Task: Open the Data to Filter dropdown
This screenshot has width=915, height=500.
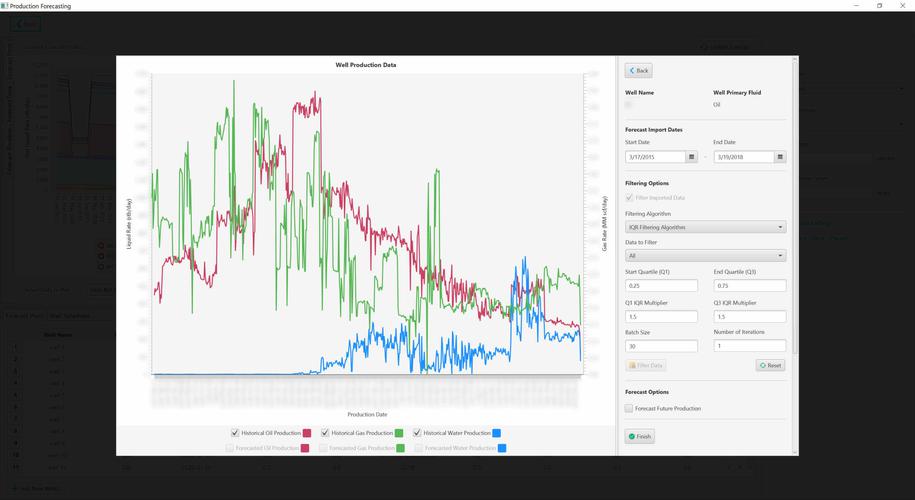Action: (x=706, y=256)
